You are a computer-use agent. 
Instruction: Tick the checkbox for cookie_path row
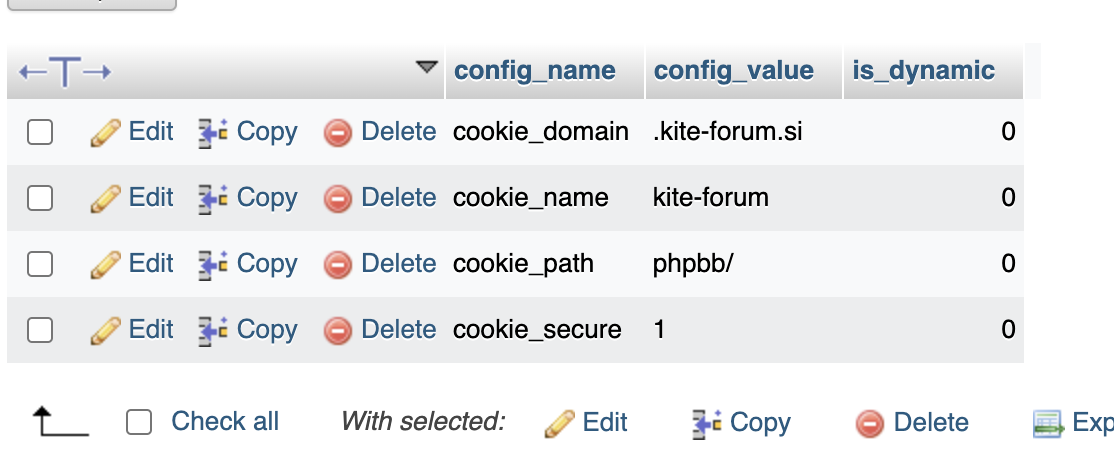[x=40, y=264]
